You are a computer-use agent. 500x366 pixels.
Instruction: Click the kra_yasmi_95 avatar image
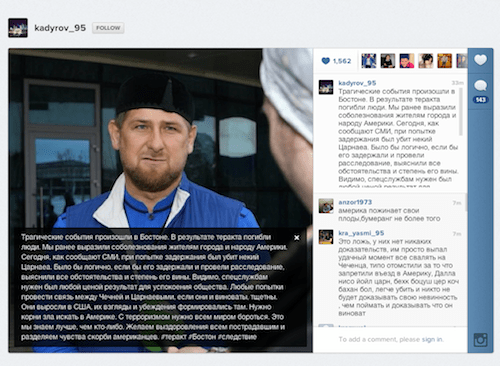pos(326,237)
